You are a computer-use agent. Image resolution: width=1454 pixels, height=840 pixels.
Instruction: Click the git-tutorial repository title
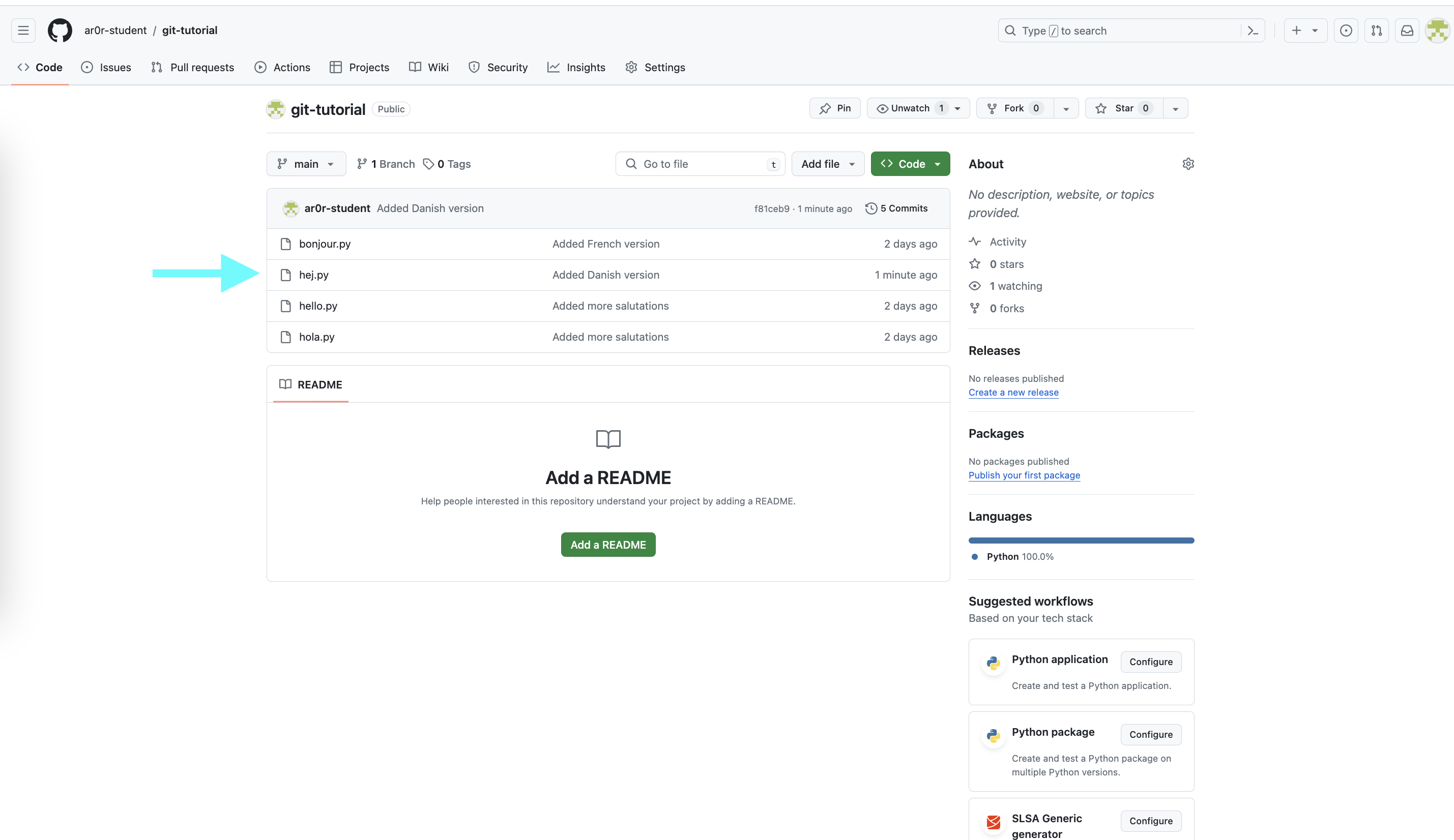point(328,109)
